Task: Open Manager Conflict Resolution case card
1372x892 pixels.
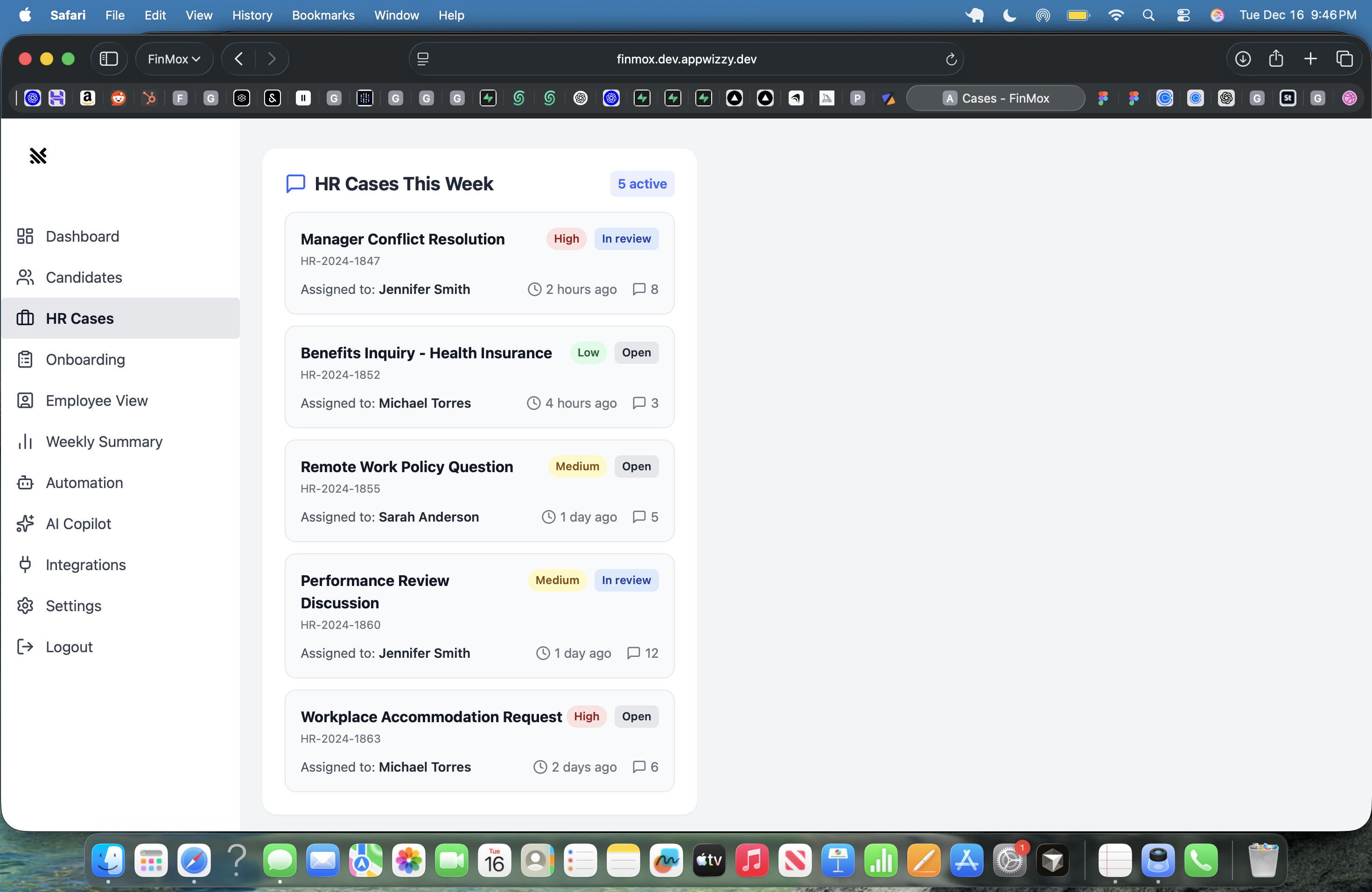Action: pos(402,239)
